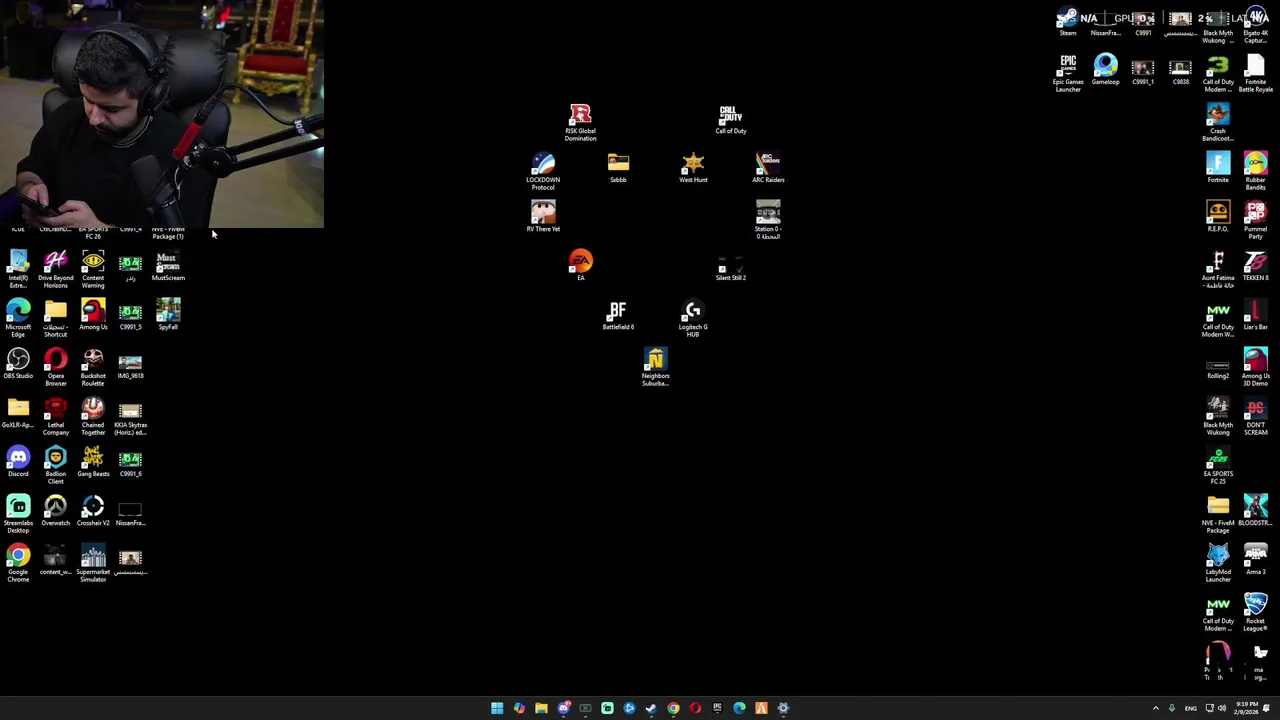Open GoXLR-App folder on desktop
Image resolution: width=1280 pixels, height=720 pixels.
[x=18, y=413]
